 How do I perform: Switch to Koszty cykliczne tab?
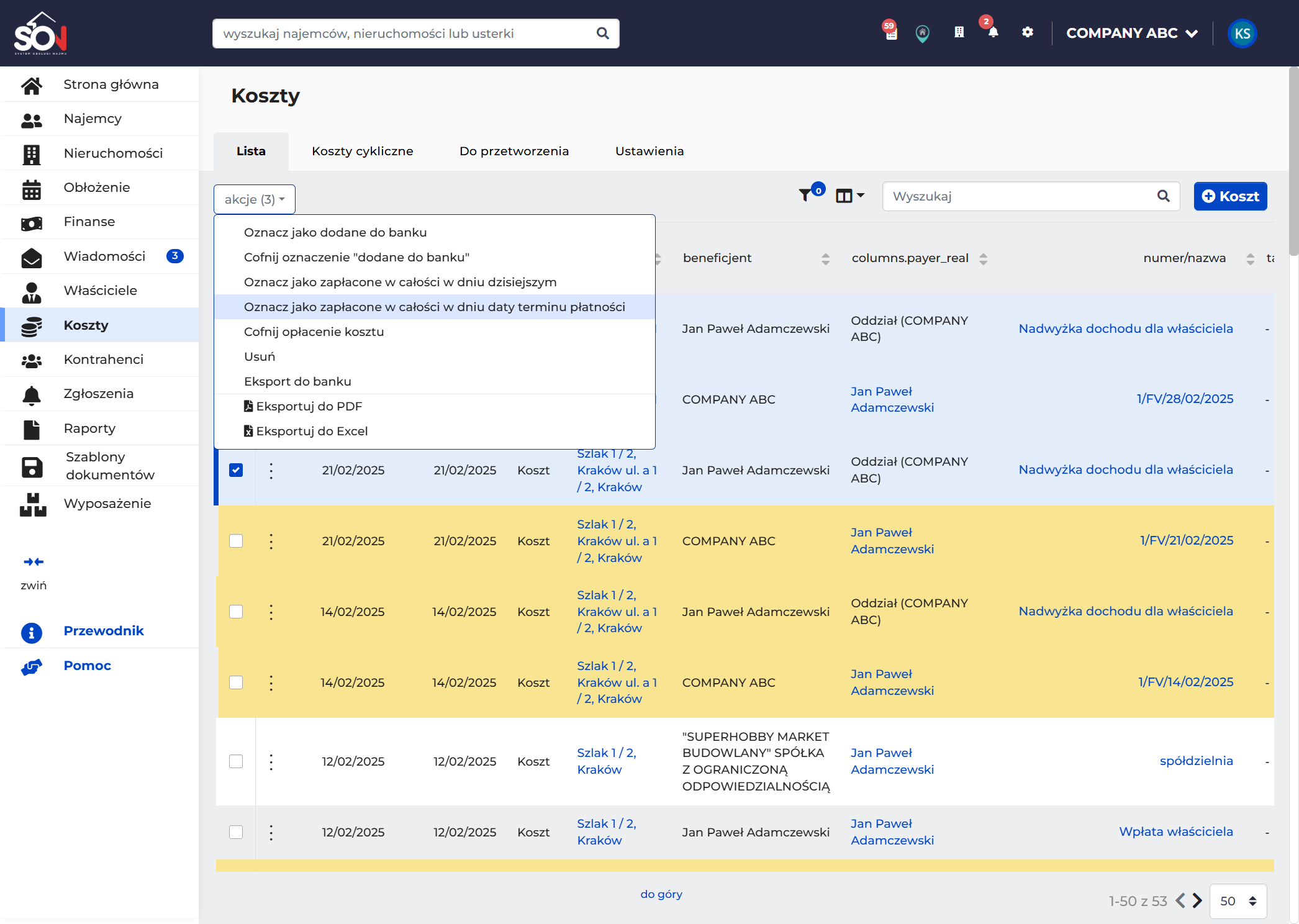363,151
